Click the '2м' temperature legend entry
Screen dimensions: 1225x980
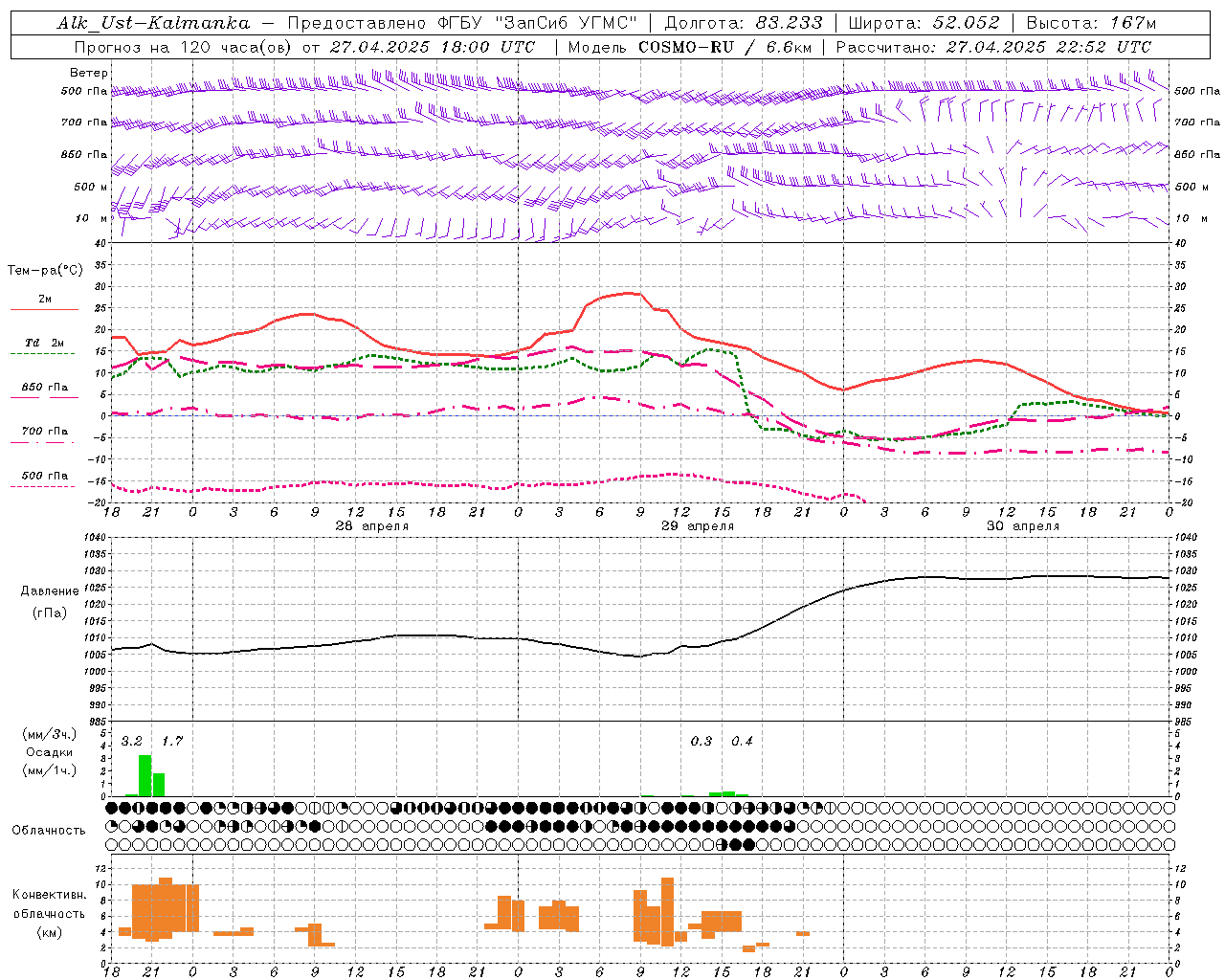pyautogui.click(x=45, y=300)
